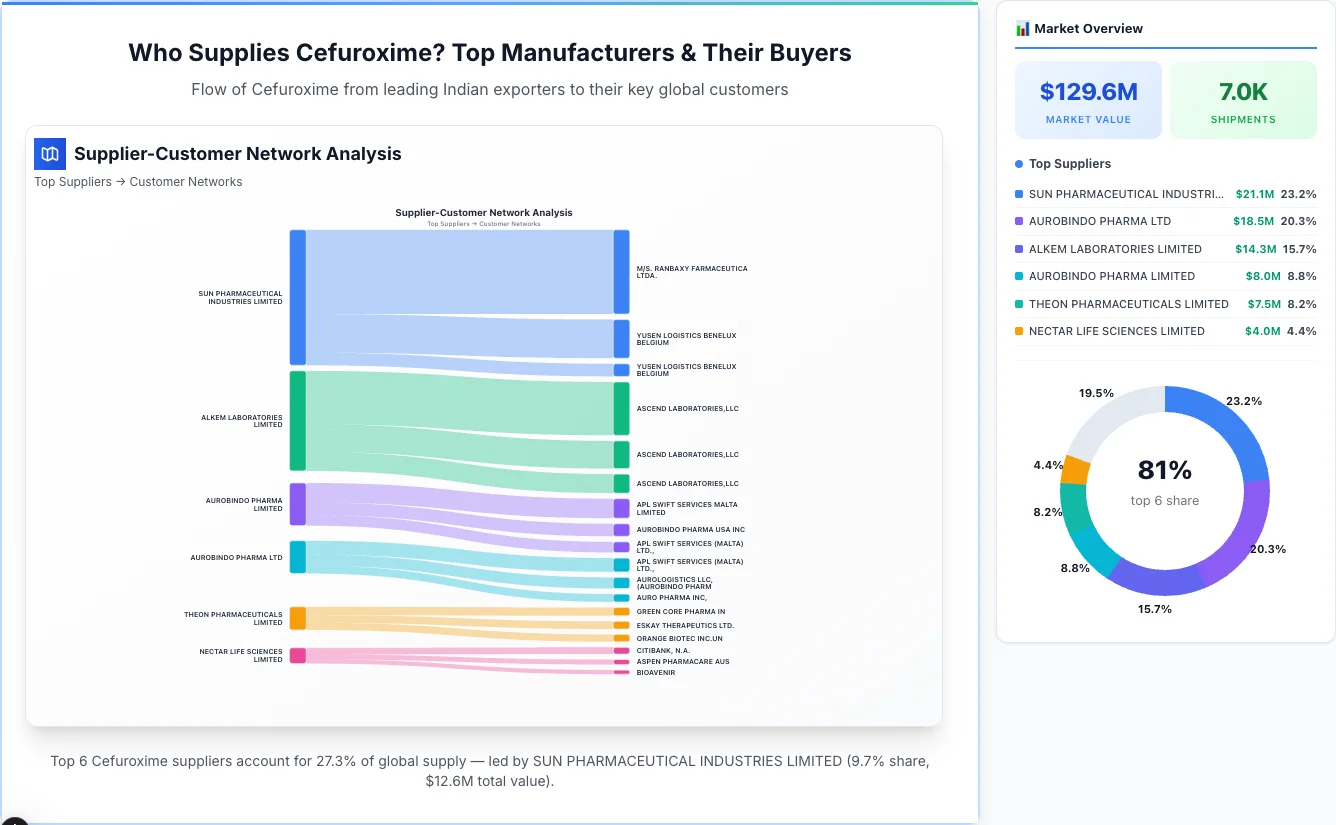Select the Market Overview panel title
The image size is (1336, 825).
(x=1090, y=28)
